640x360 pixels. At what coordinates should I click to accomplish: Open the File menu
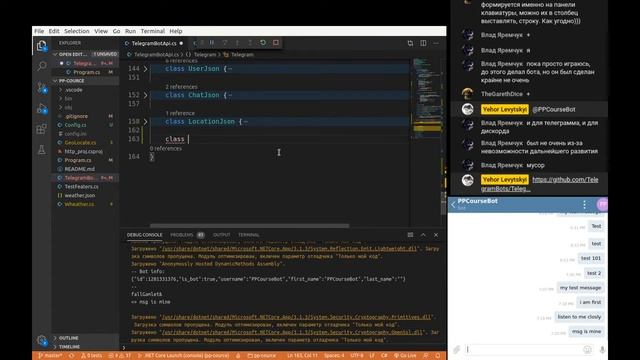point(39,31)
